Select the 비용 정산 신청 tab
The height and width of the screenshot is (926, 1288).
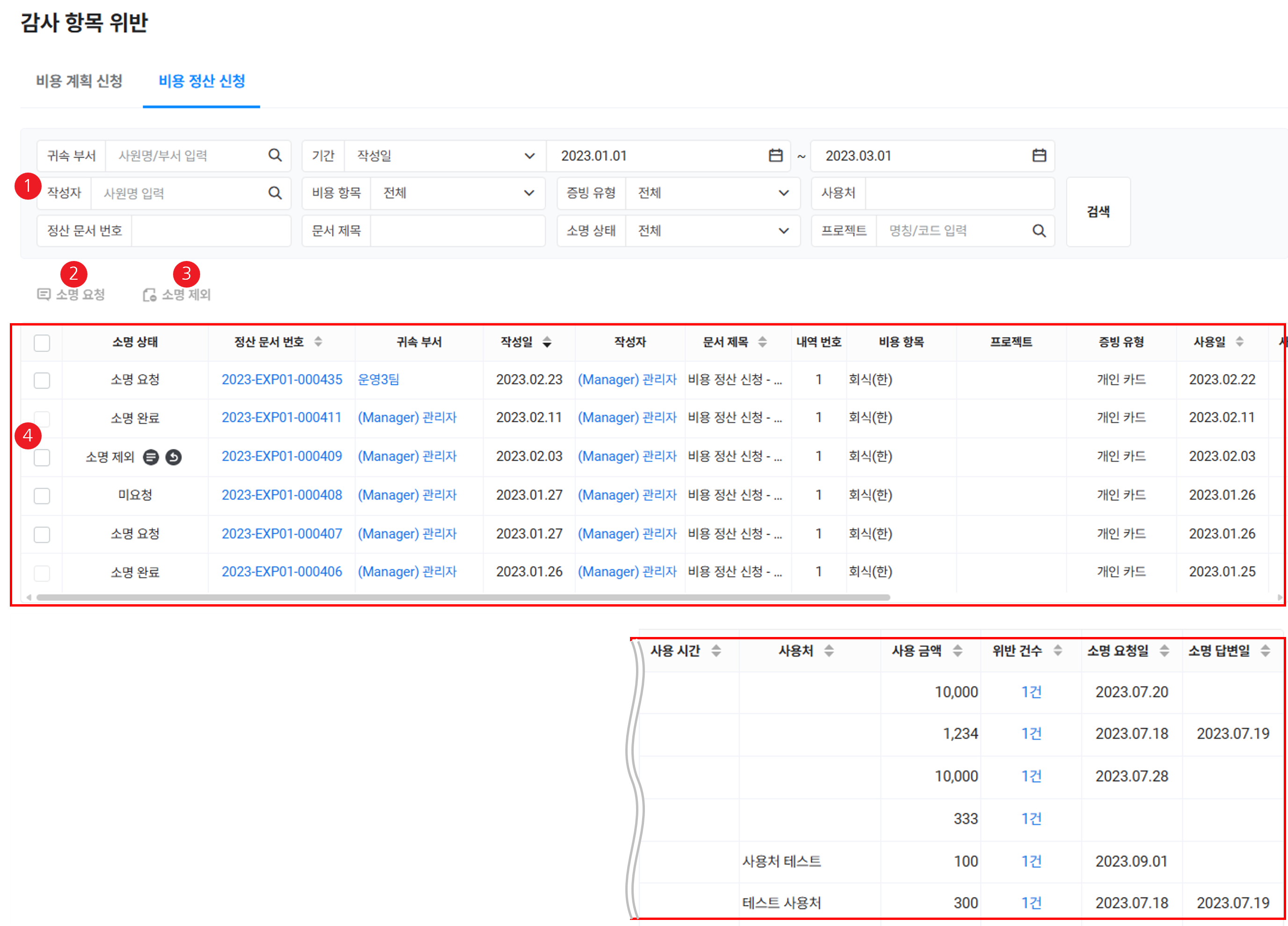[x=202, y=81]
